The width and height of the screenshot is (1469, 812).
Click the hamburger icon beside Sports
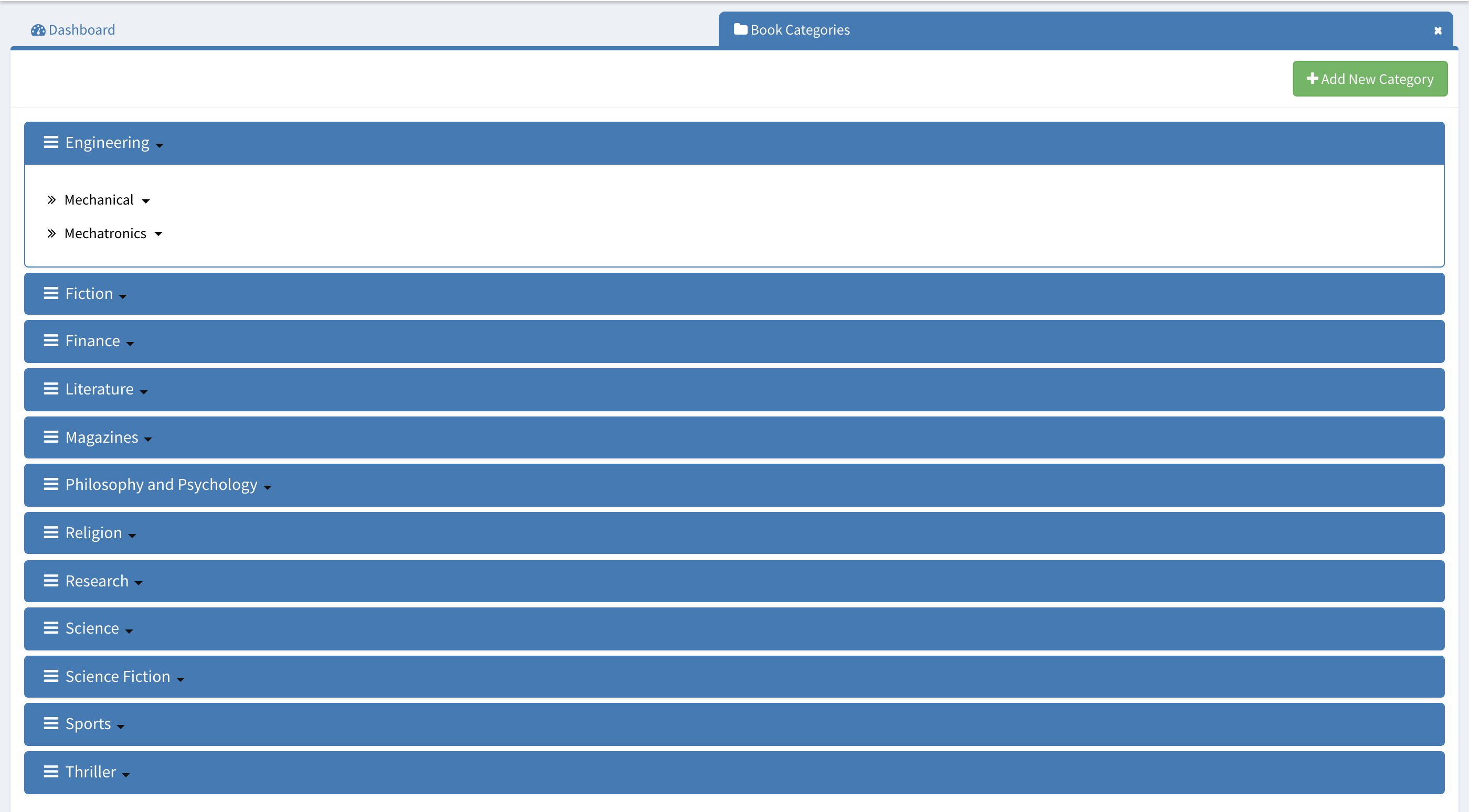pyautogui.click(x=51, y=724)
